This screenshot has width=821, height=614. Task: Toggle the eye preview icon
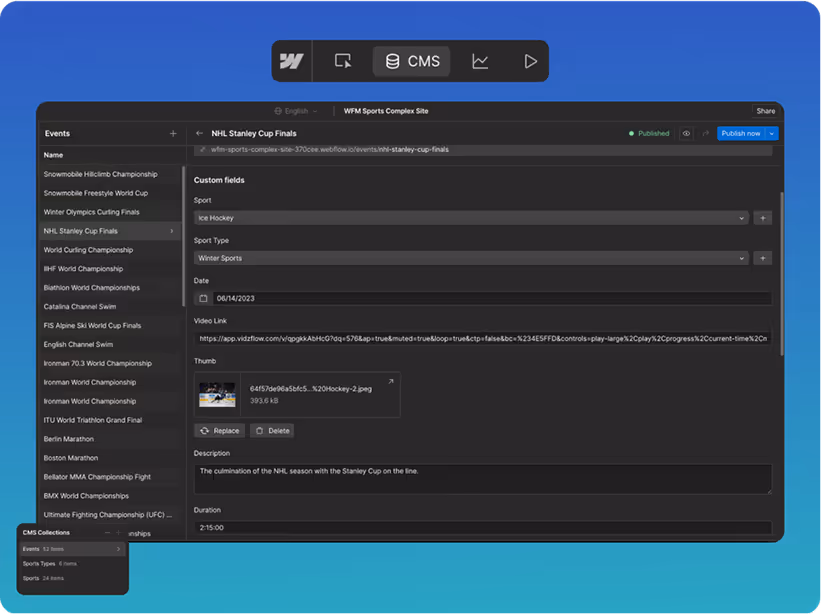pyautogui.click(x=686, y=133)
